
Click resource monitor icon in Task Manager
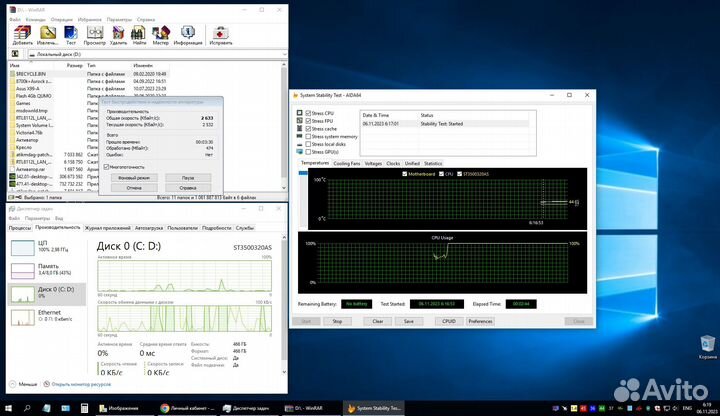[46, 384]
